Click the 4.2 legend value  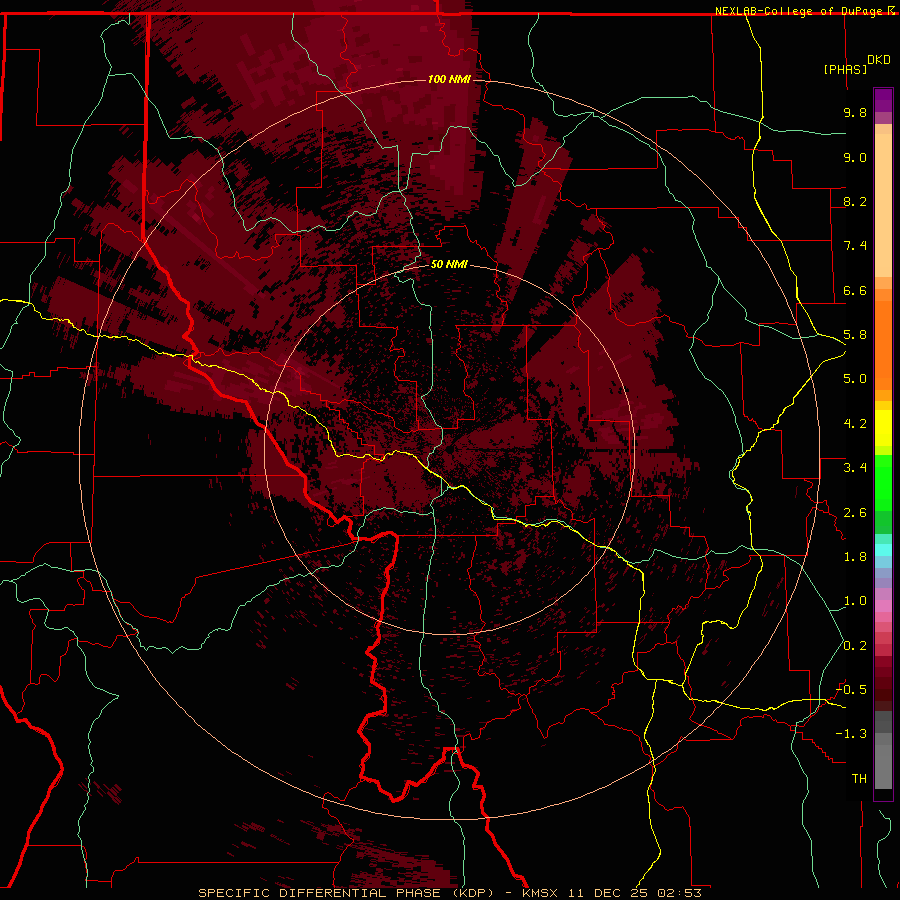855,424
